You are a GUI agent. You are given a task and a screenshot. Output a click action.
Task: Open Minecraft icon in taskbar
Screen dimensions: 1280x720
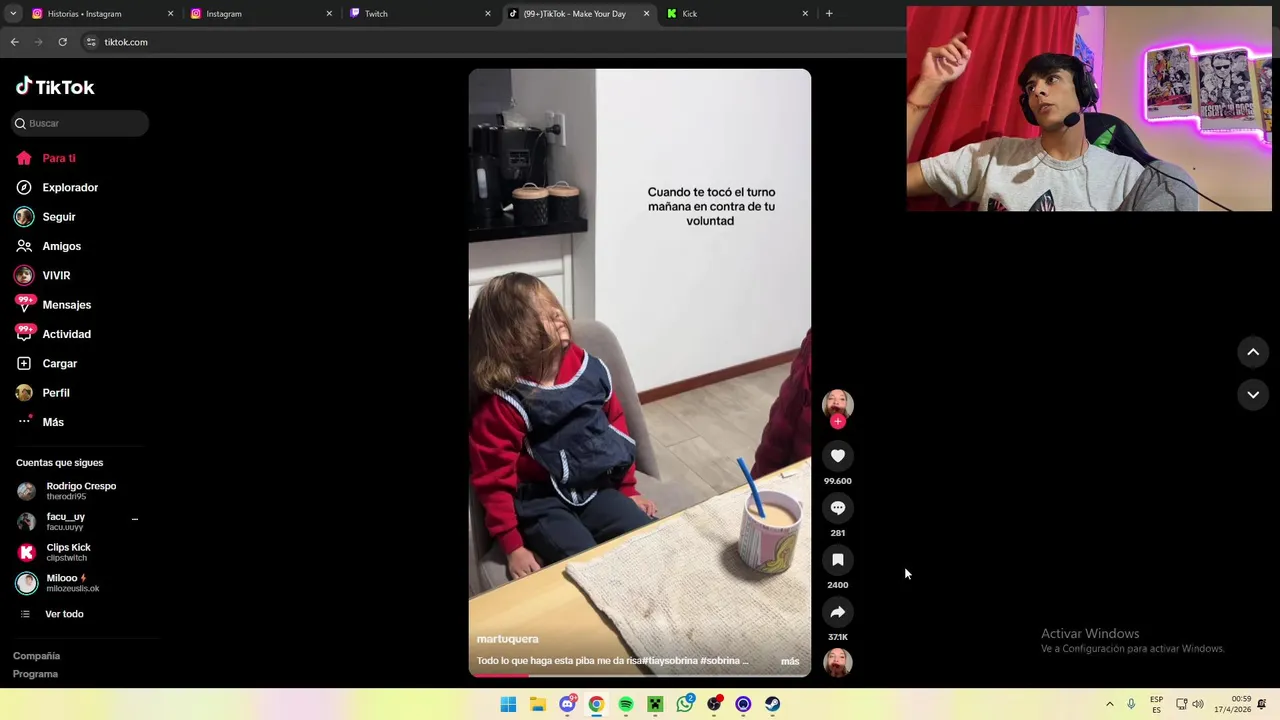pos(655,704)
